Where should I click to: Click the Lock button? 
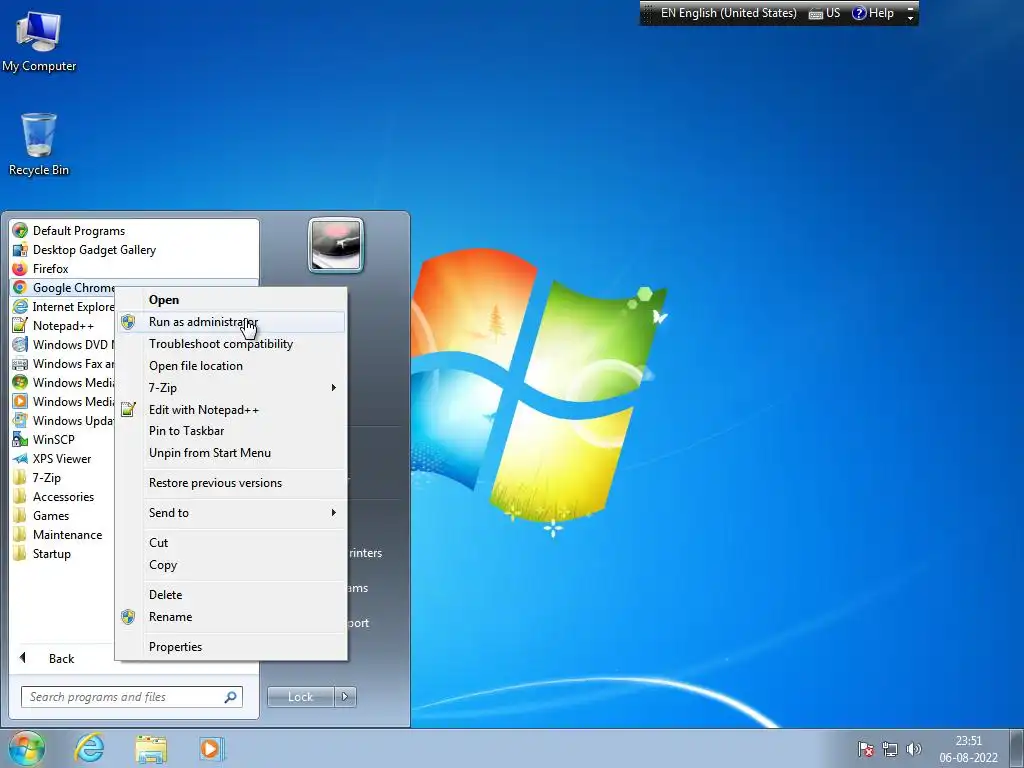[301, 697]
